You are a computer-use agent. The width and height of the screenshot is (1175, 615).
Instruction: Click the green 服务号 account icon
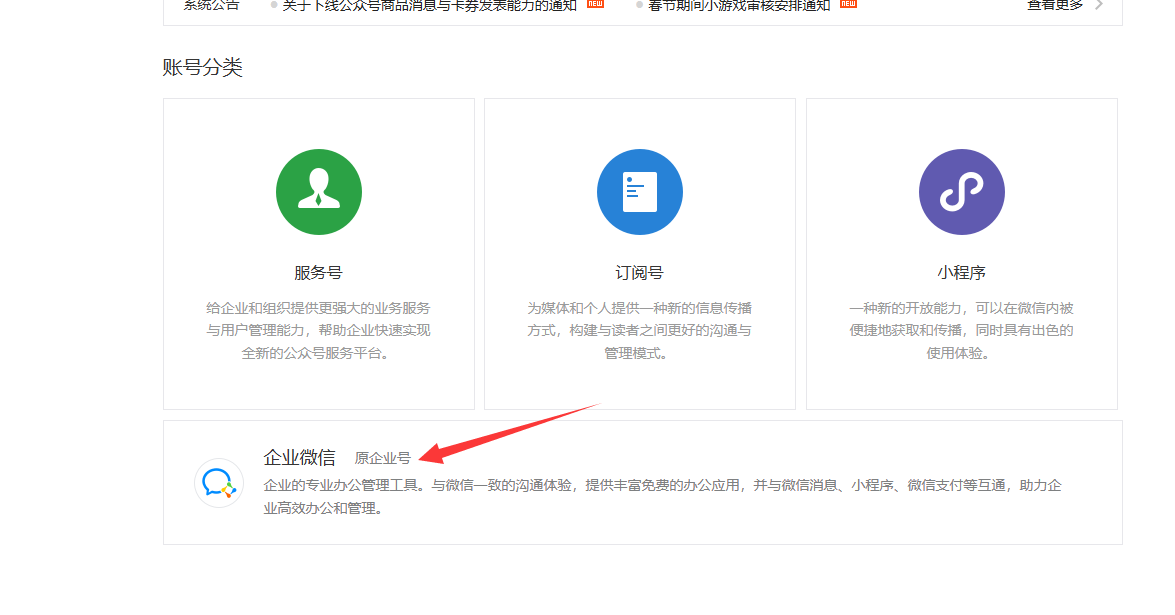tap(318, 192)
